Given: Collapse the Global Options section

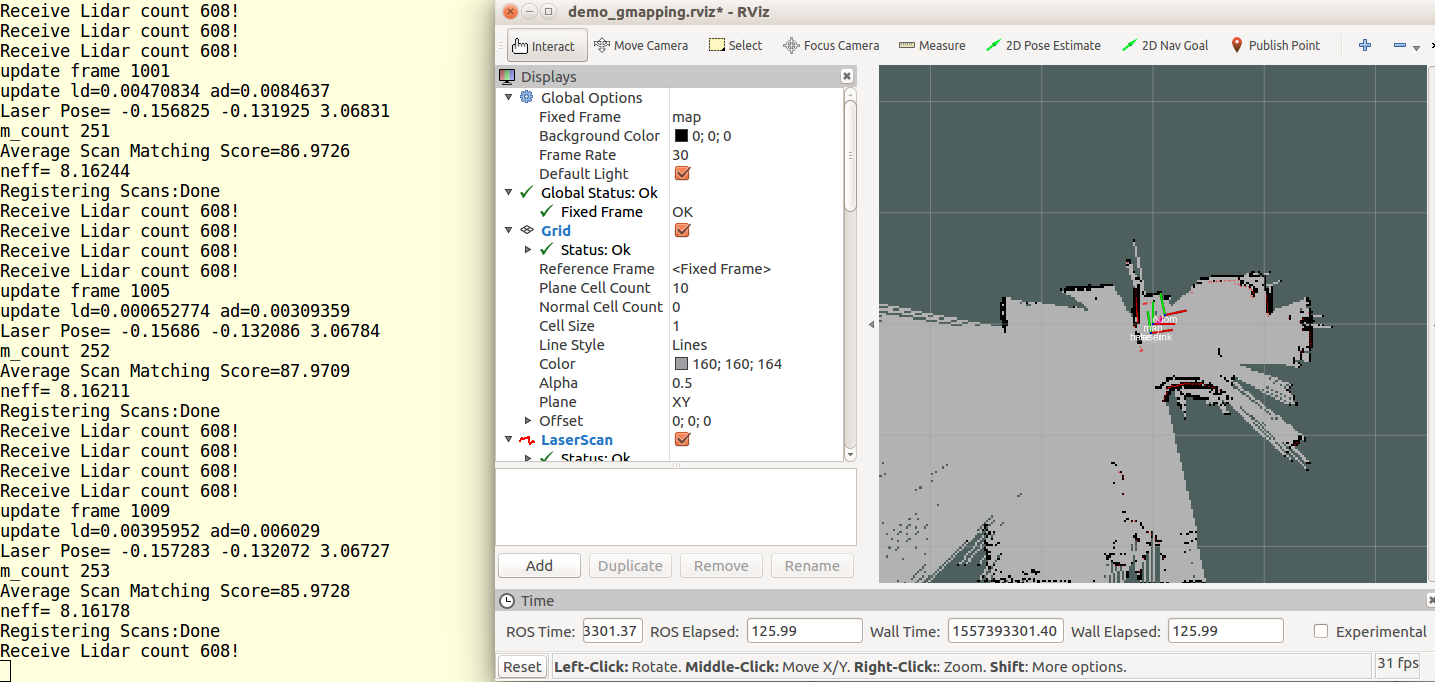Looking at the screenshot, I should coord(508,97).
